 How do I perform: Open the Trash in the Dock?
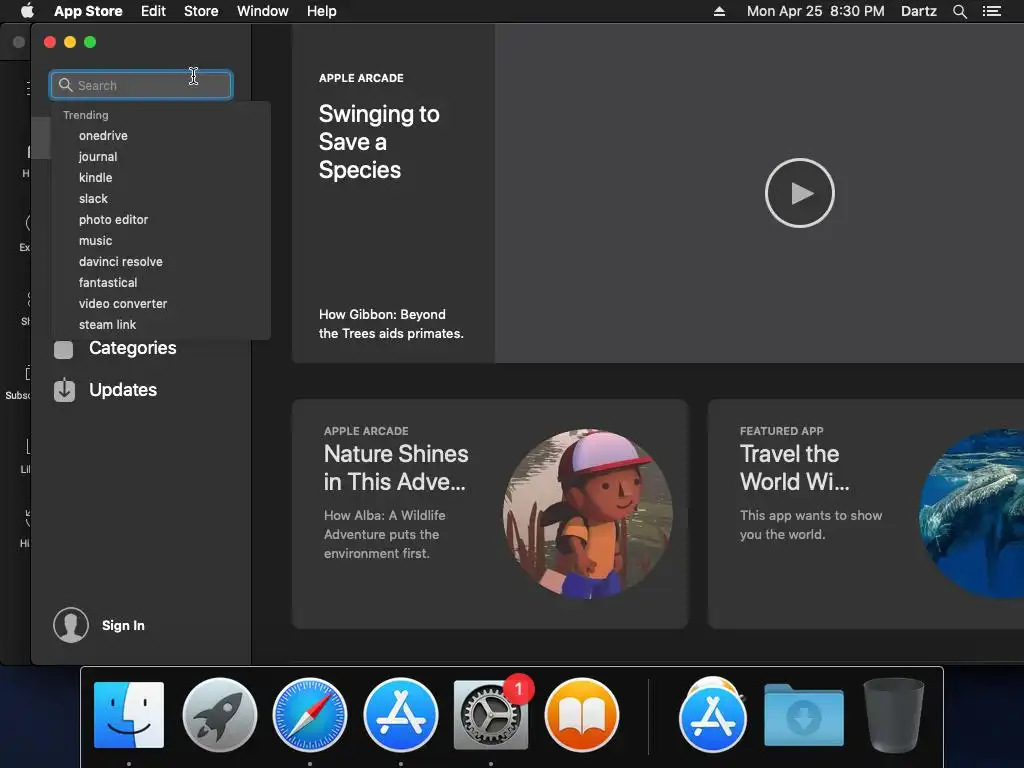[893, 715]
